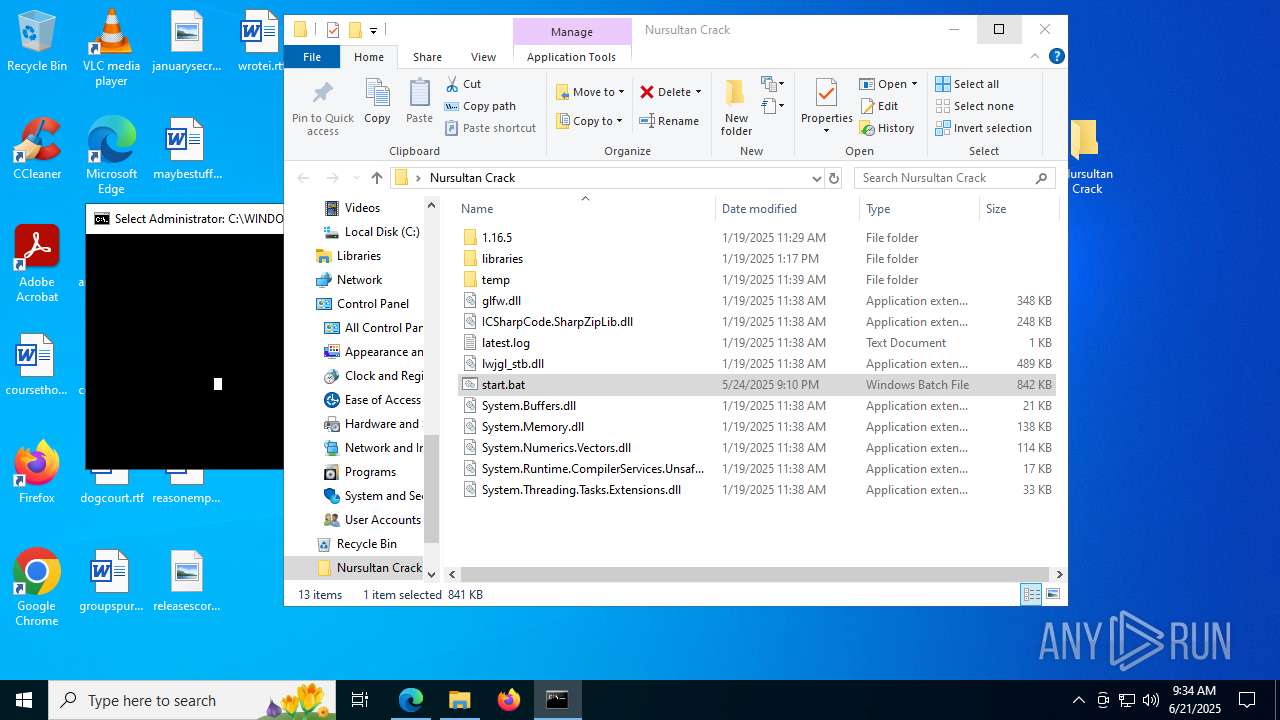Click the Paste ribbon icon
Screen dimensions: 1280x720
coord(419,102)
